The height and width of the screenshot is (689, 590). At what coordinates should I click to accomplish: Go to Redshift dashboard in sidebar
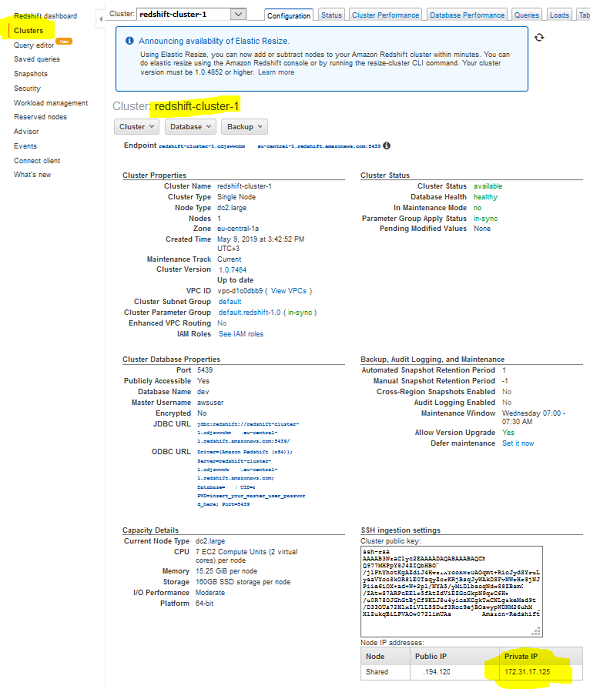coord(45,16)
